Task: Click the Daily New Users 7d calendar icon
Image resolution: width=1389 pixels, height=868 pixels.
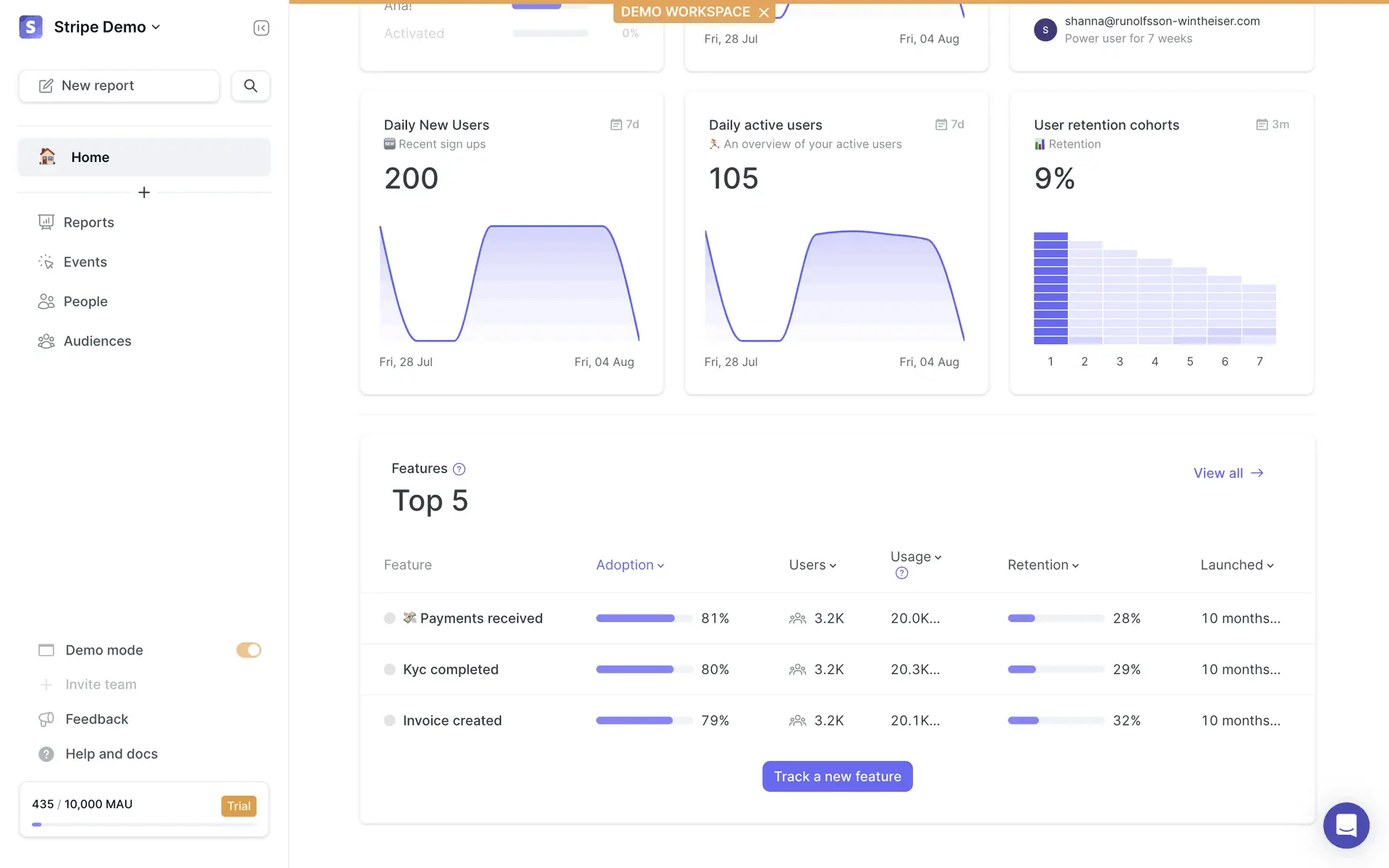Action: pos(616,125)
